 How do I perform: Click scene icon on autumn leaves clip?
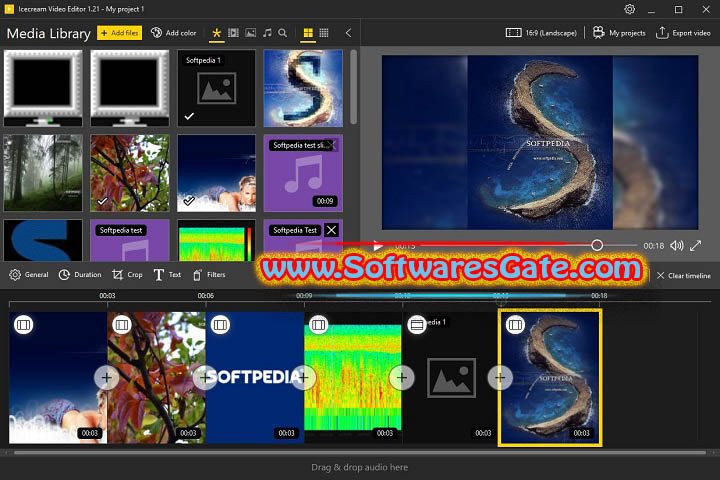[122, 325]
